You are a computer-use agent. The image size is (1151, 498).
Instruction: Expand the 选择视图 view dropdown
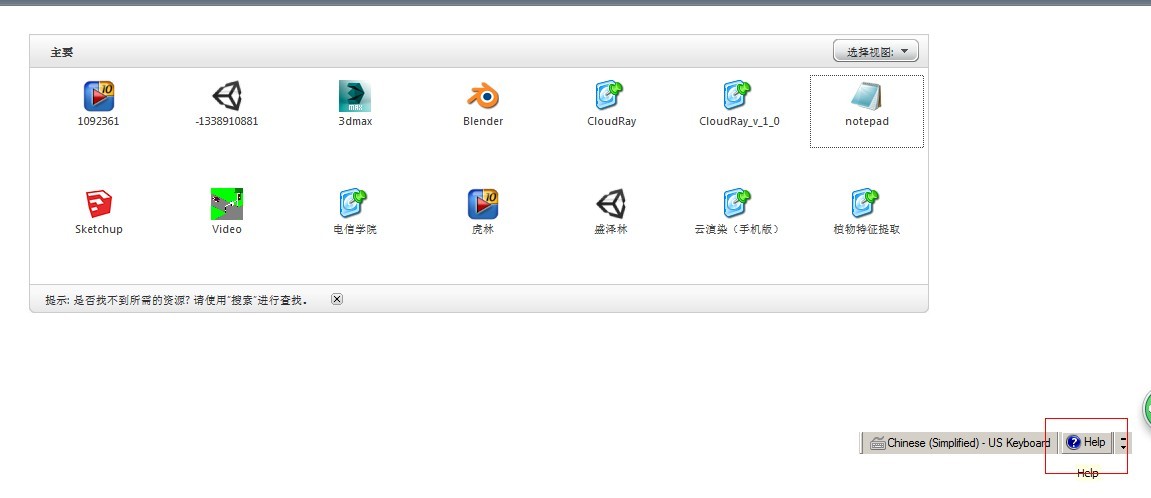point(876,51)
